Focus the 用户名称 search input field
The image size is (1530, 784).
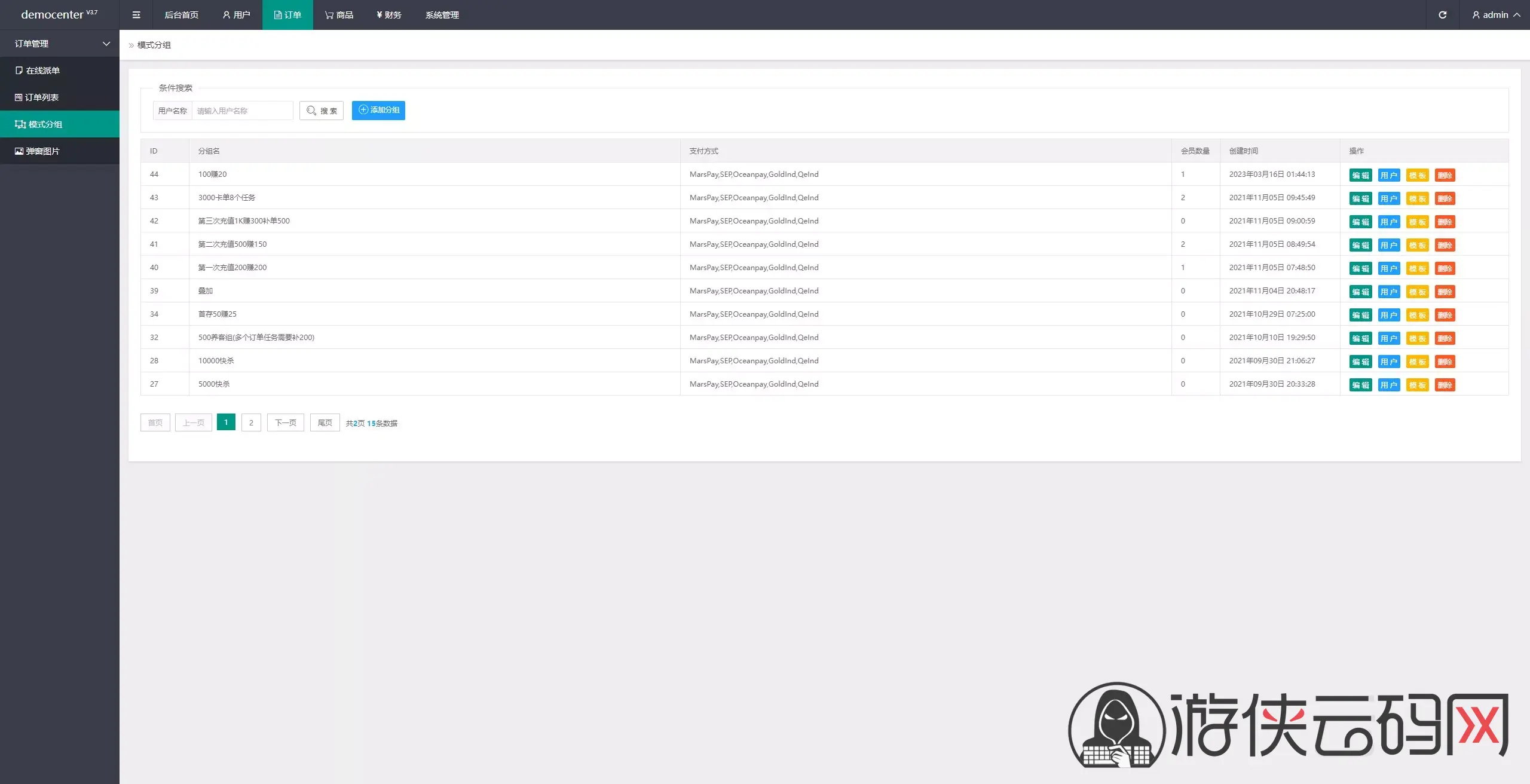click(x=242, y=111)
